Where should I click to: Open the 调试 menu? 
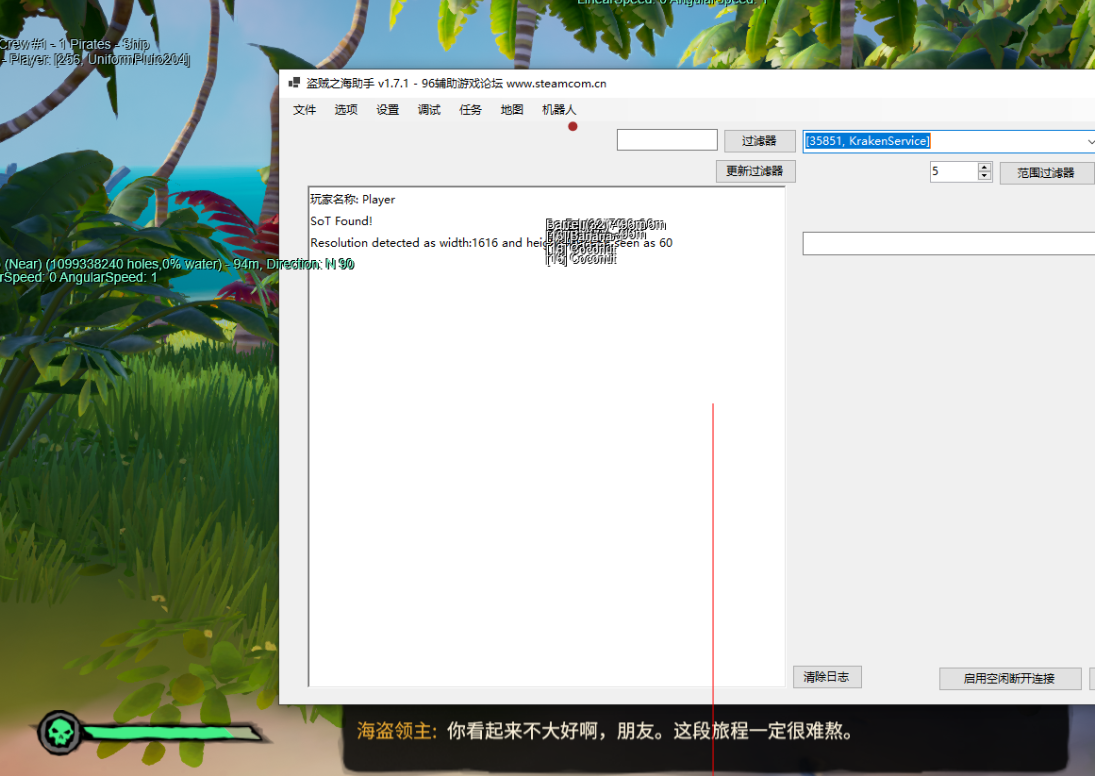coord(429,110)
